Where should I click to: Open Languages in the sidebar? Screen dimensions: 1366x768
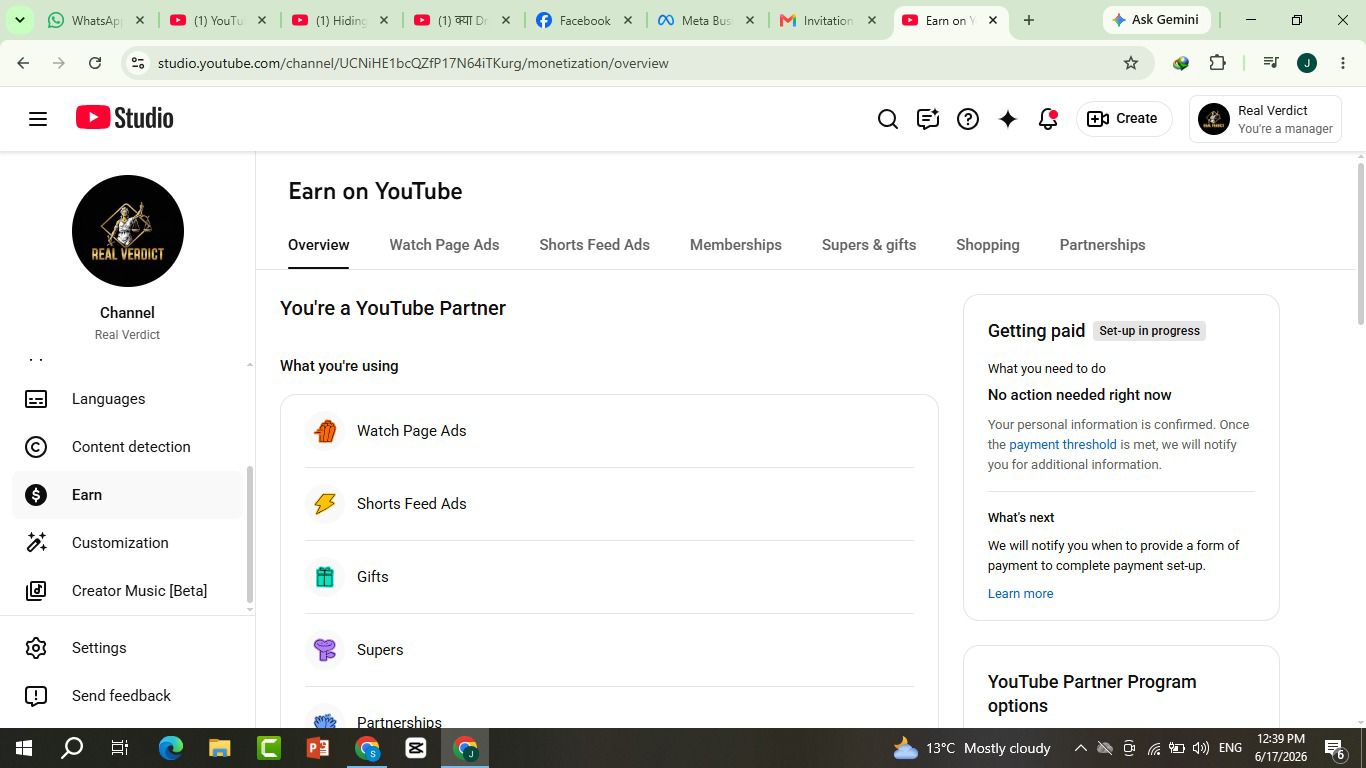coord(128,399)
